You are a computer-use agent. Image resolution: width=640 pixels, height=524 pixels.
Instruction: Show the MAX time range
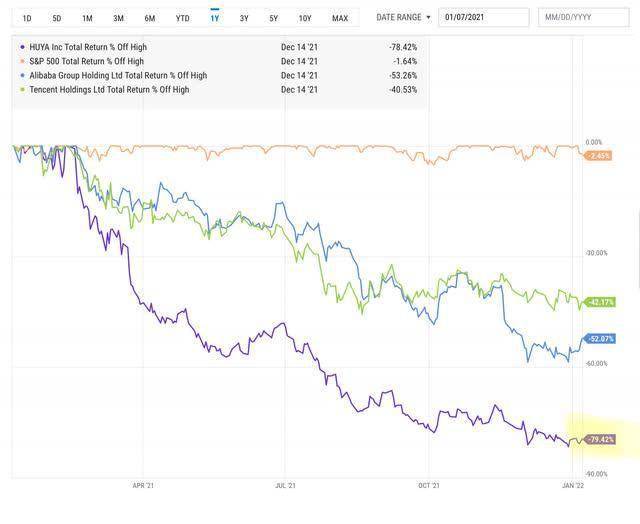coord(340,18)
